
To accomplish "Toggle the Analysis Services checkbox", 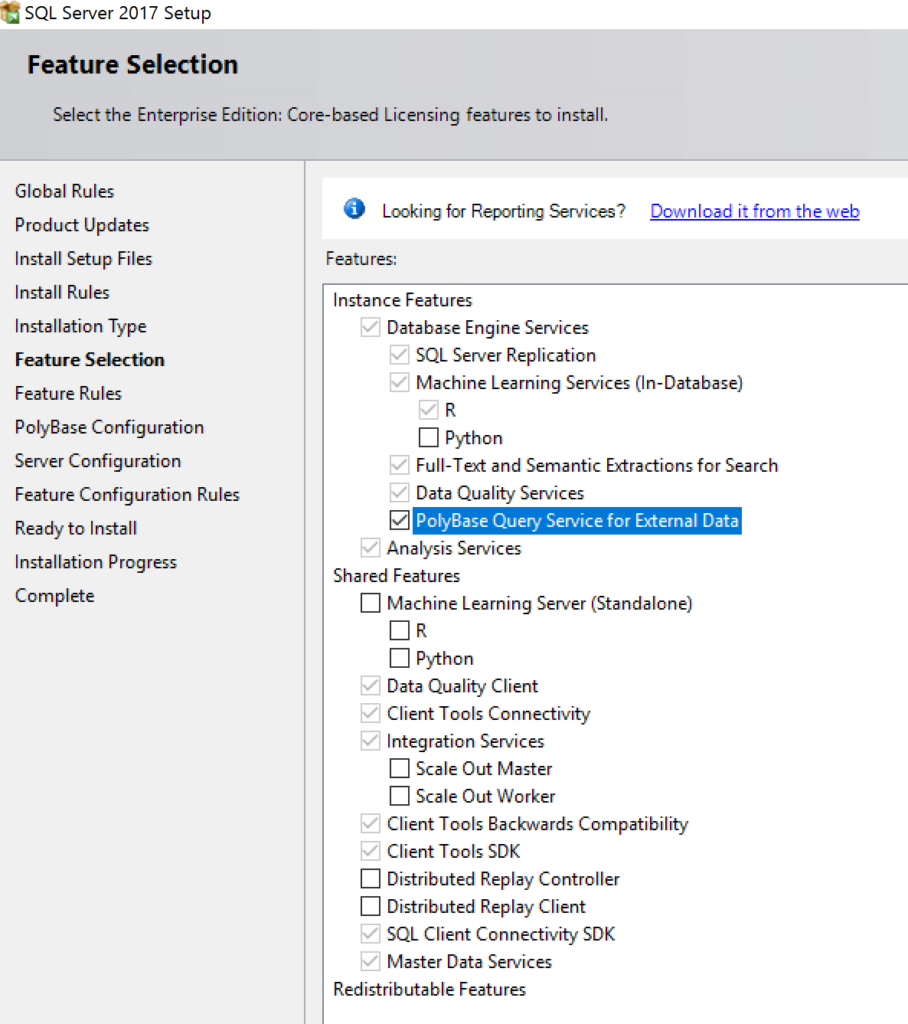I will click(370, 547).
